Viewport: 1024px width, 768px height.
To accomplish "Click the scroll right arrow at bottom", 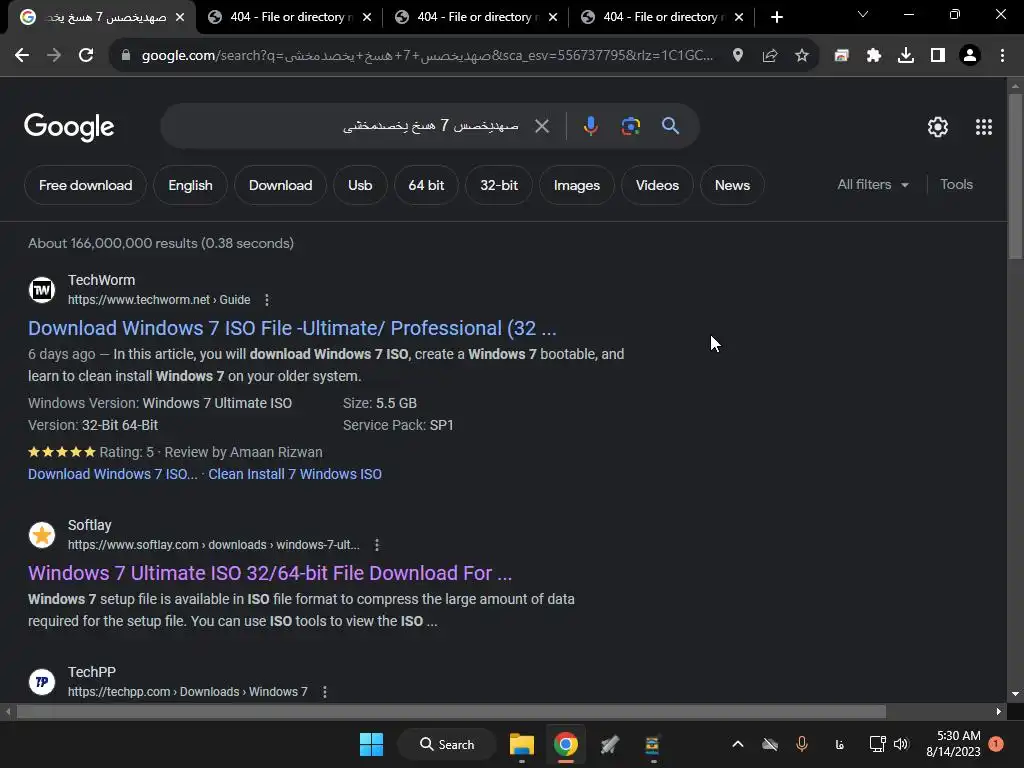I will point(999,711).
